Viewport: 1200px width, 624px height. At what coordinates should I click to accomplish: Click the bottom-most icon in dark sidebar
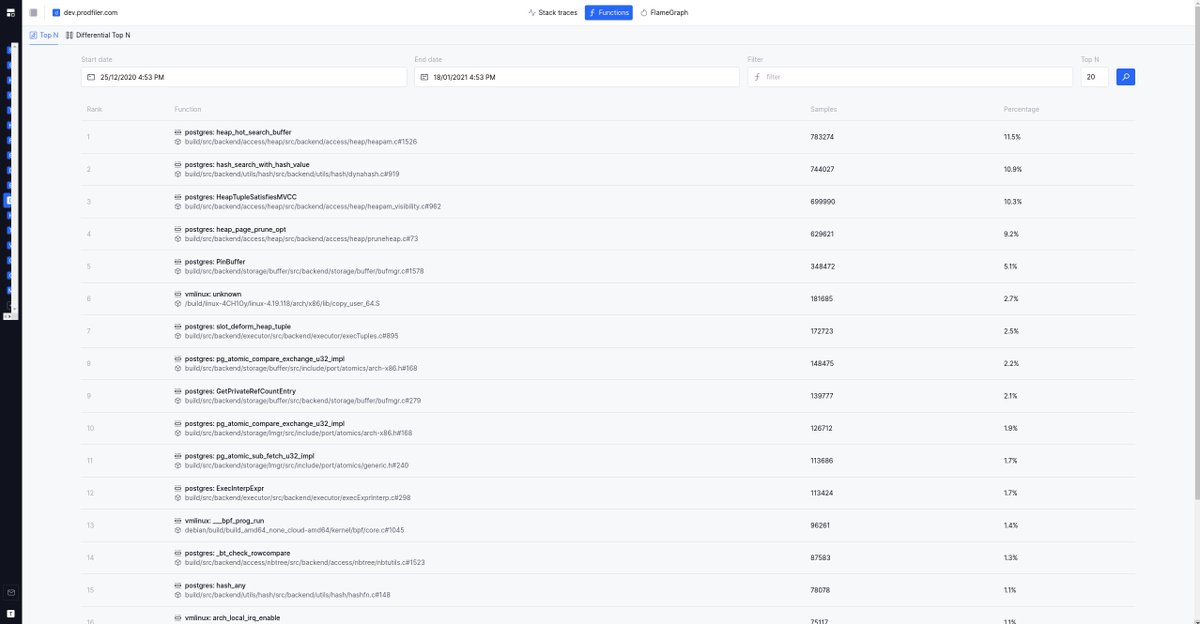[10, 612]
